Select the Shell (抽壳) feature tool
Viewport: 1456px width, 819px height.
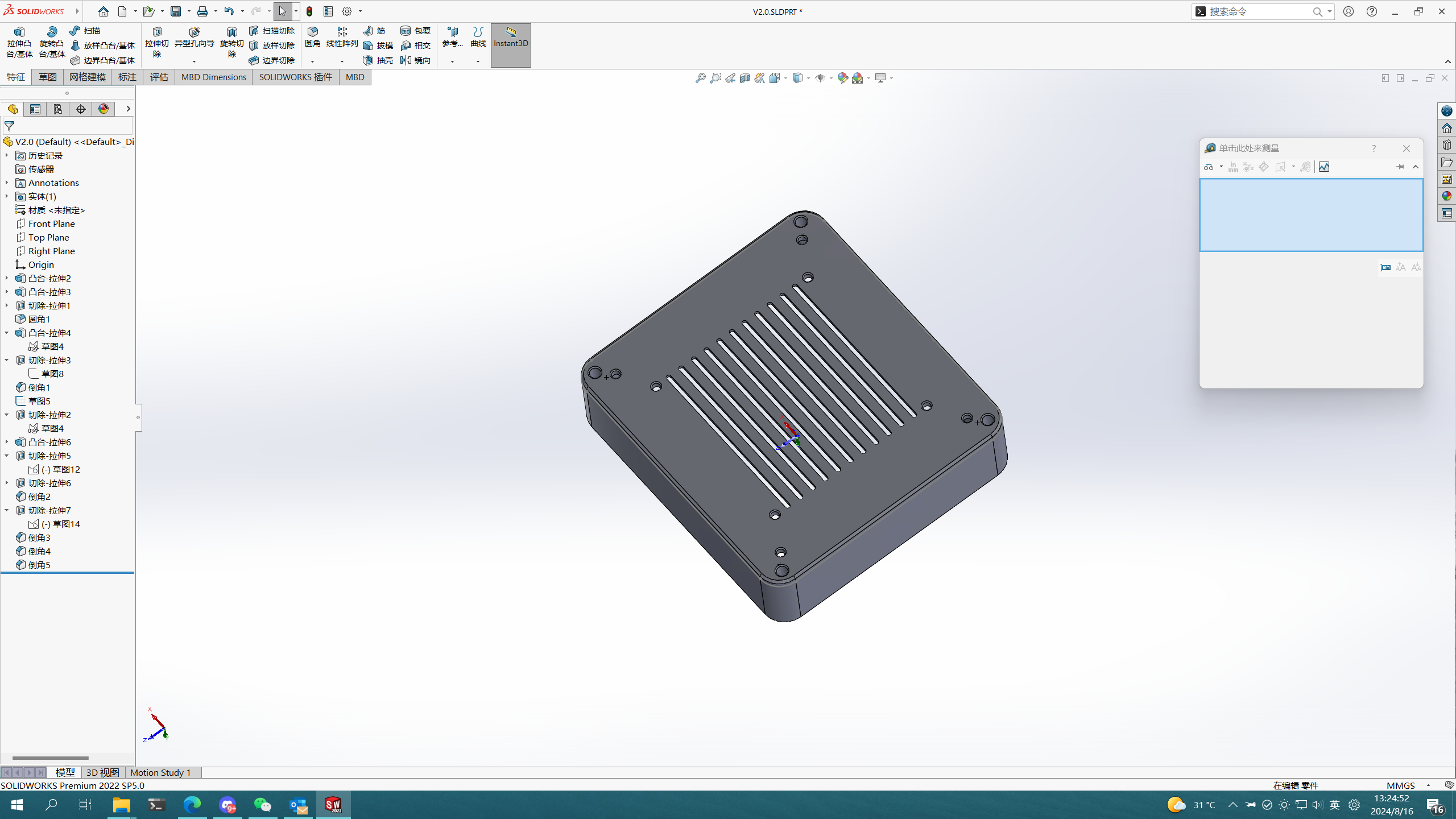[x=378, y=60]
